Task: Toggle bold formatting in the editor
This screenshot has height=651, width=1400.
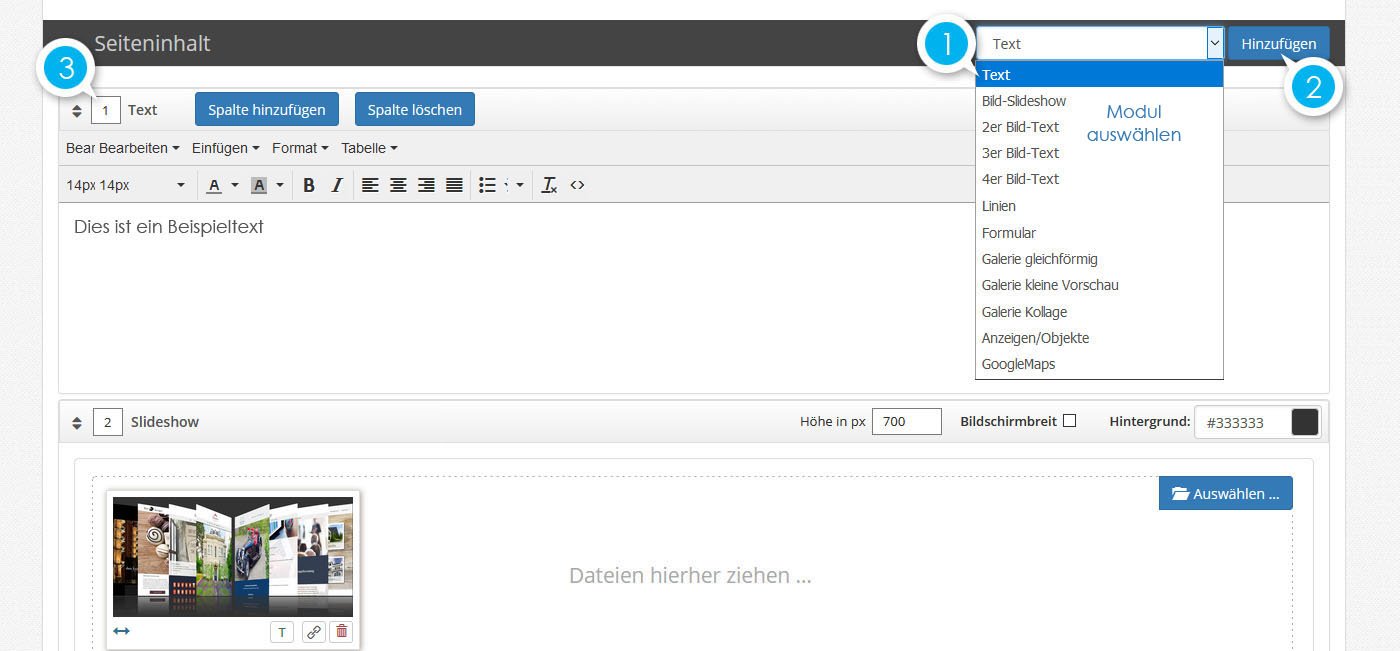Action: coord(309,185)
